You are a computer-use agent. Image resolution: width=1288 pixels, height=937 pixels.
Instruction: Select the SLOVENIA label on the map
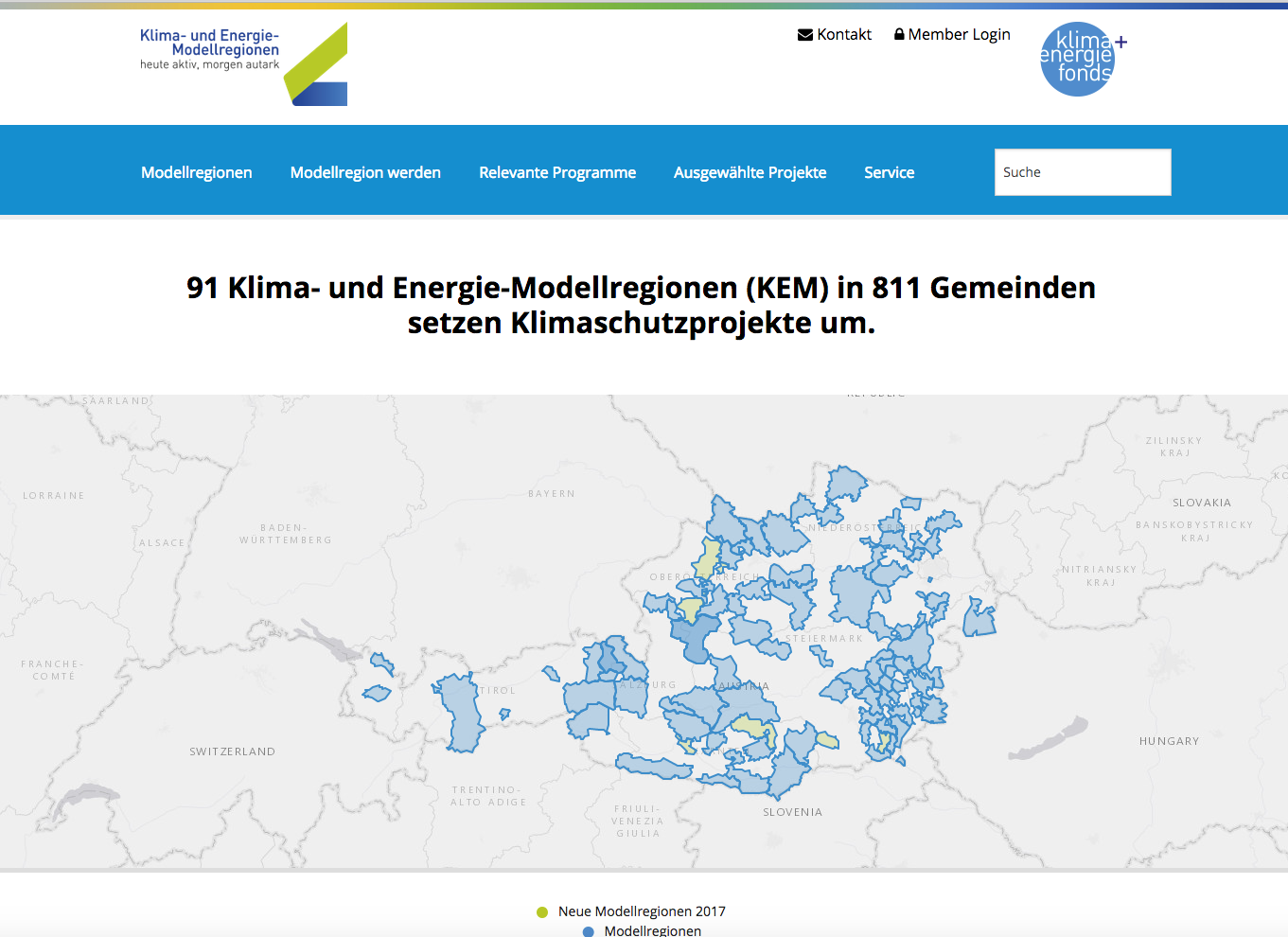[x=793, y=812]
